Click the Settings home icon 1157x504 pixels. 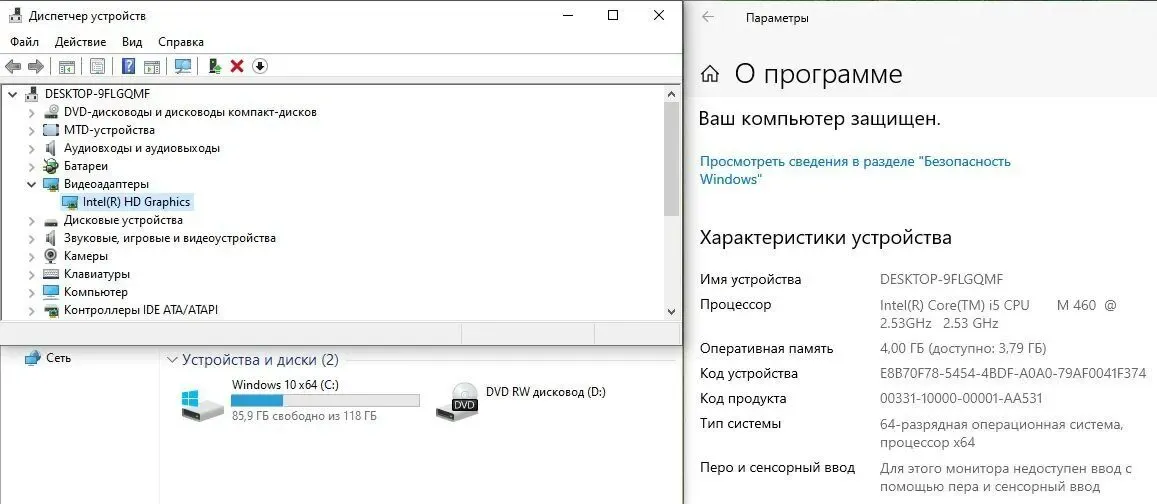pyautogui.click(x=710, y=74)
